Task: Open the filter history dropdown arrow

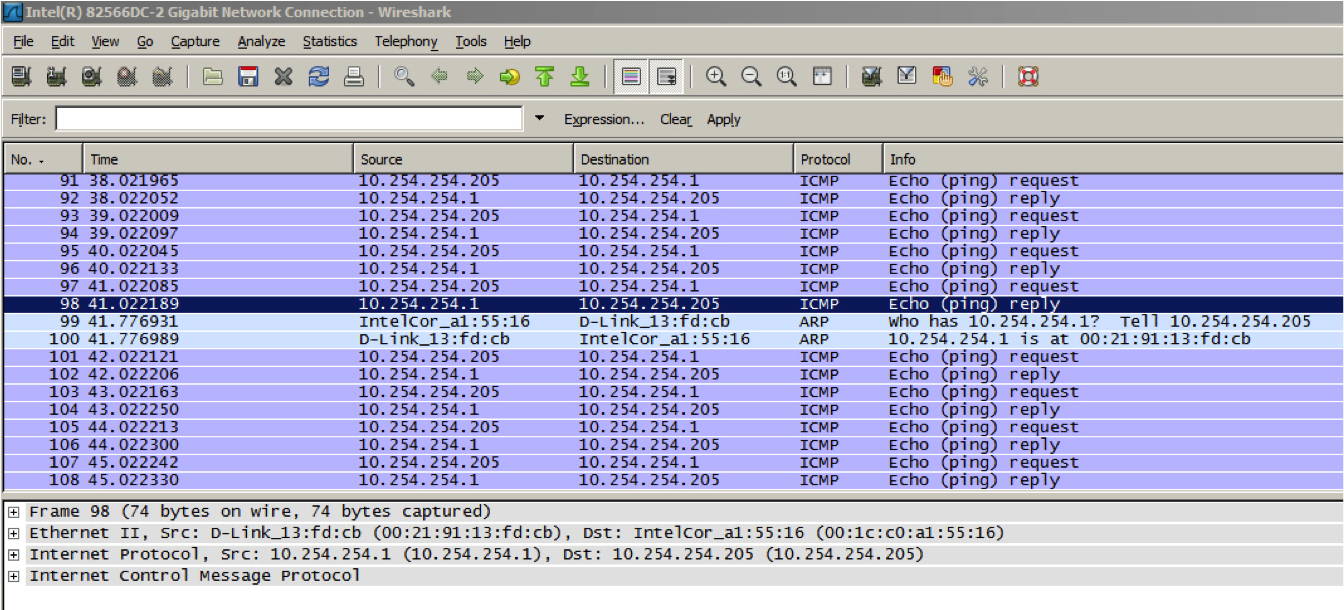Action: (x=540, y=118)
